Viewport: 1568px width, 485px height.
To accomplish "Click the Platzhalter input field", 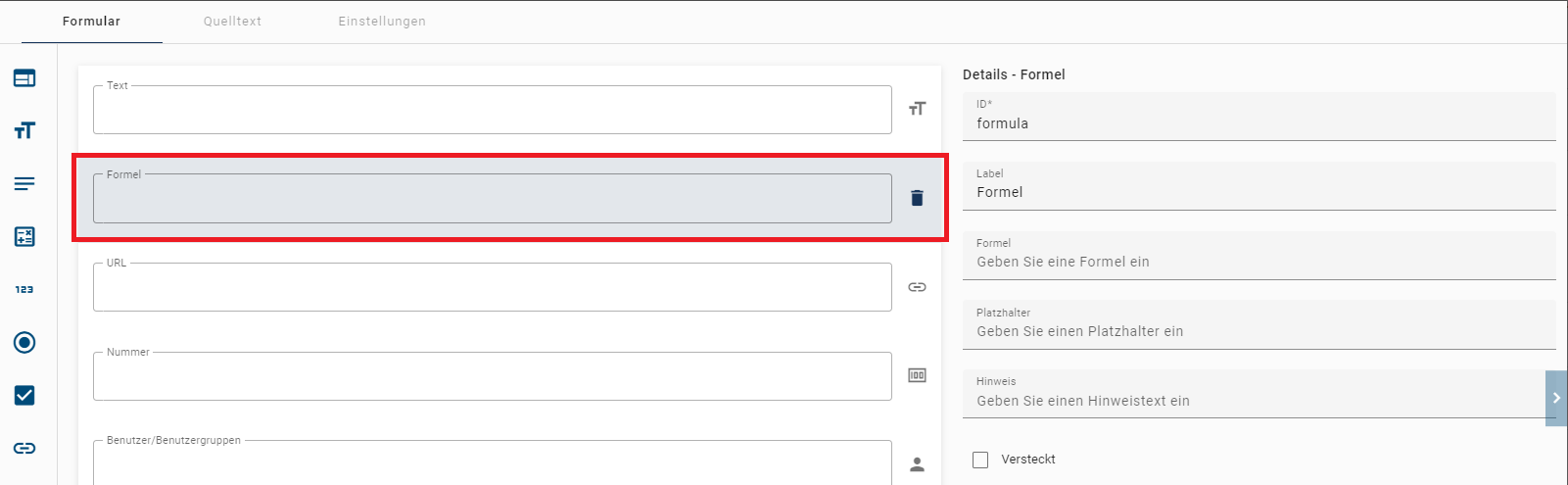I will point(1258,331).
